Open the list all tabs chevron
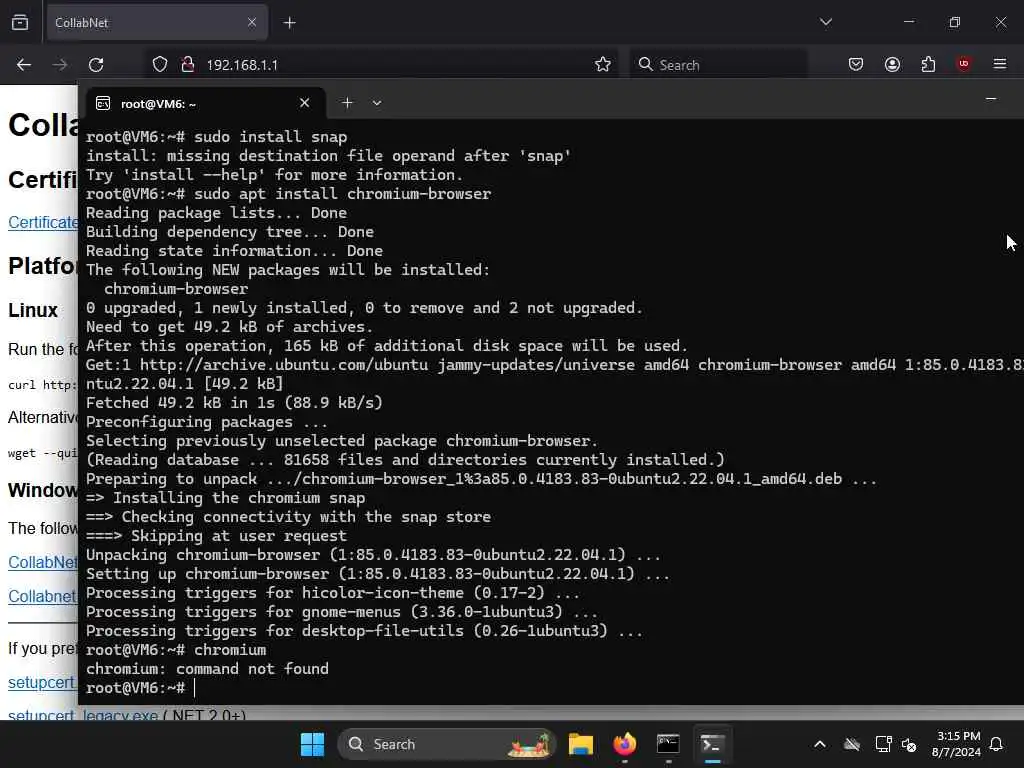Screen dimensions: 1024x768 click(x=826, y=22)
